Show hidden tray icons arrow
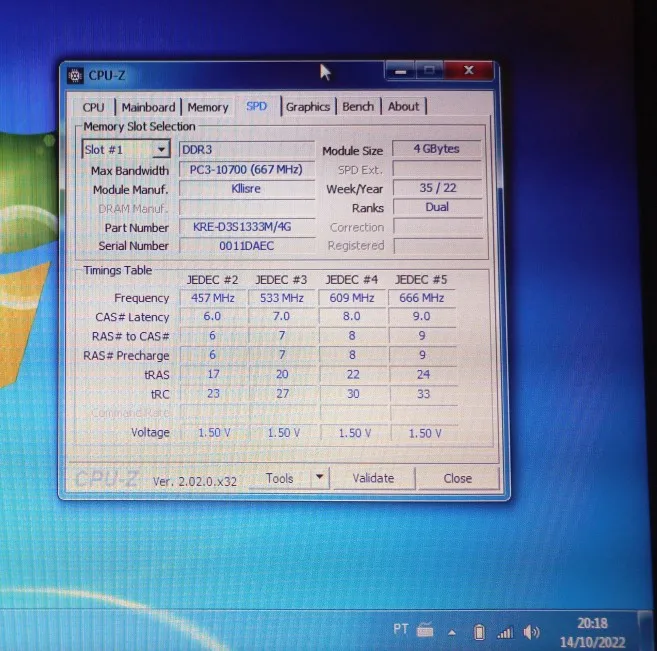This screenshot has height=651, width=657. 452,633
